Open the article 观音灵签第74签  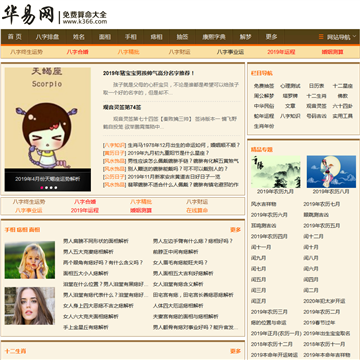coord(122,107)
